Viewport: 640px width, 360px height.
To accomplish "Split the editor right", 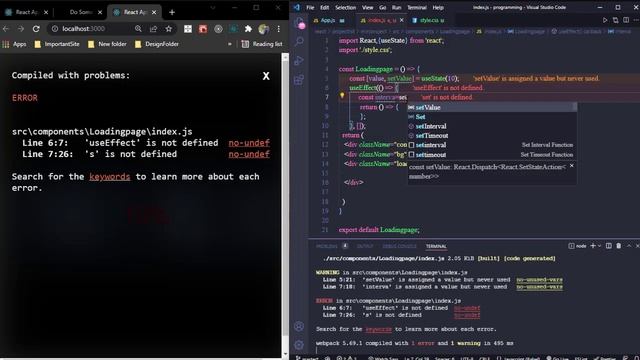I will (626, 20).
